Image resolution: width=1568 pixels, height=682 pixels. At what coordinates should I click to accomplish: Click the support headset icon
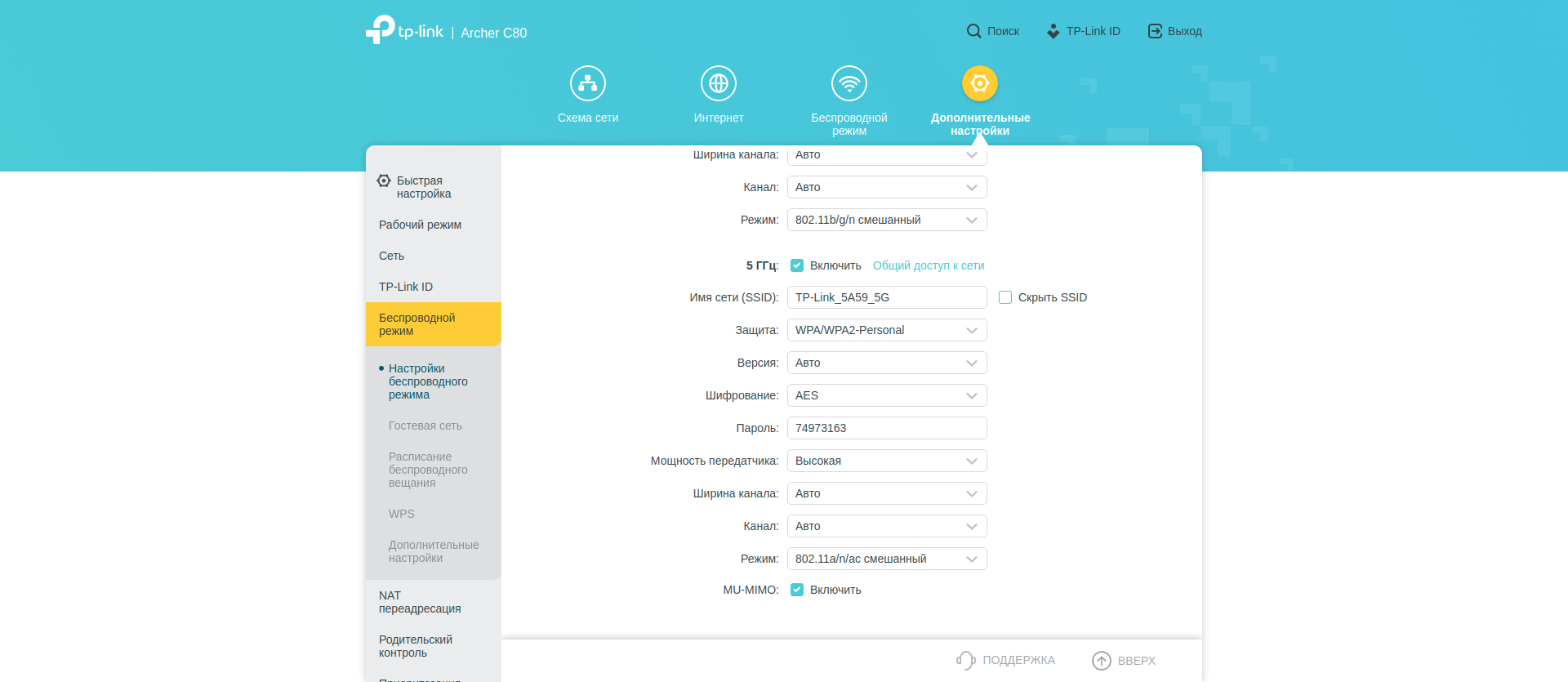(x=965, y=660)
